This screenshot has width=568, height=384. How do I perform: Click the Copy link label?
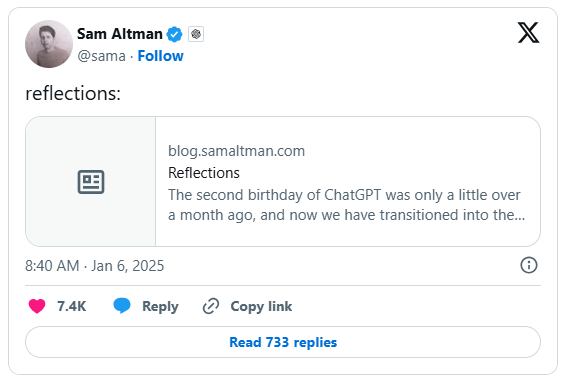[261, 306]
